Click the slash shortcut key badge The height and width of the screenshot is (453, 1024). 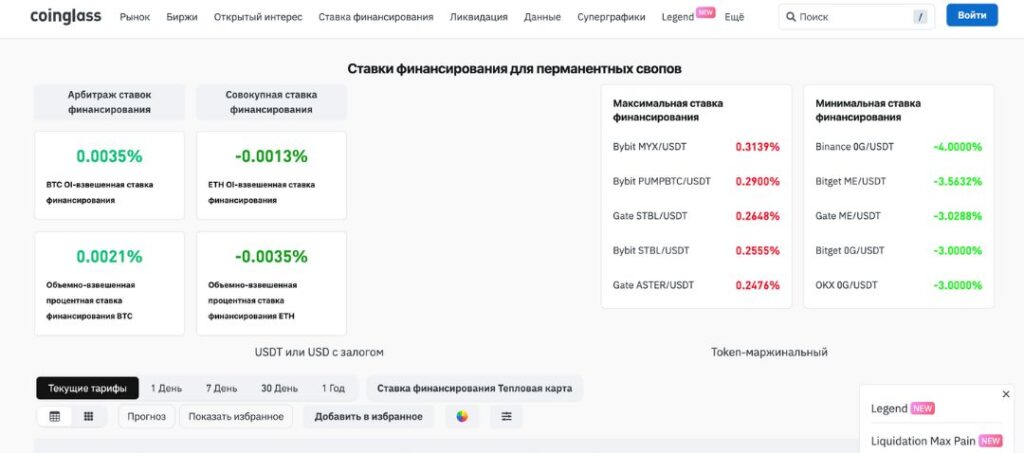(x=920, y=17)
